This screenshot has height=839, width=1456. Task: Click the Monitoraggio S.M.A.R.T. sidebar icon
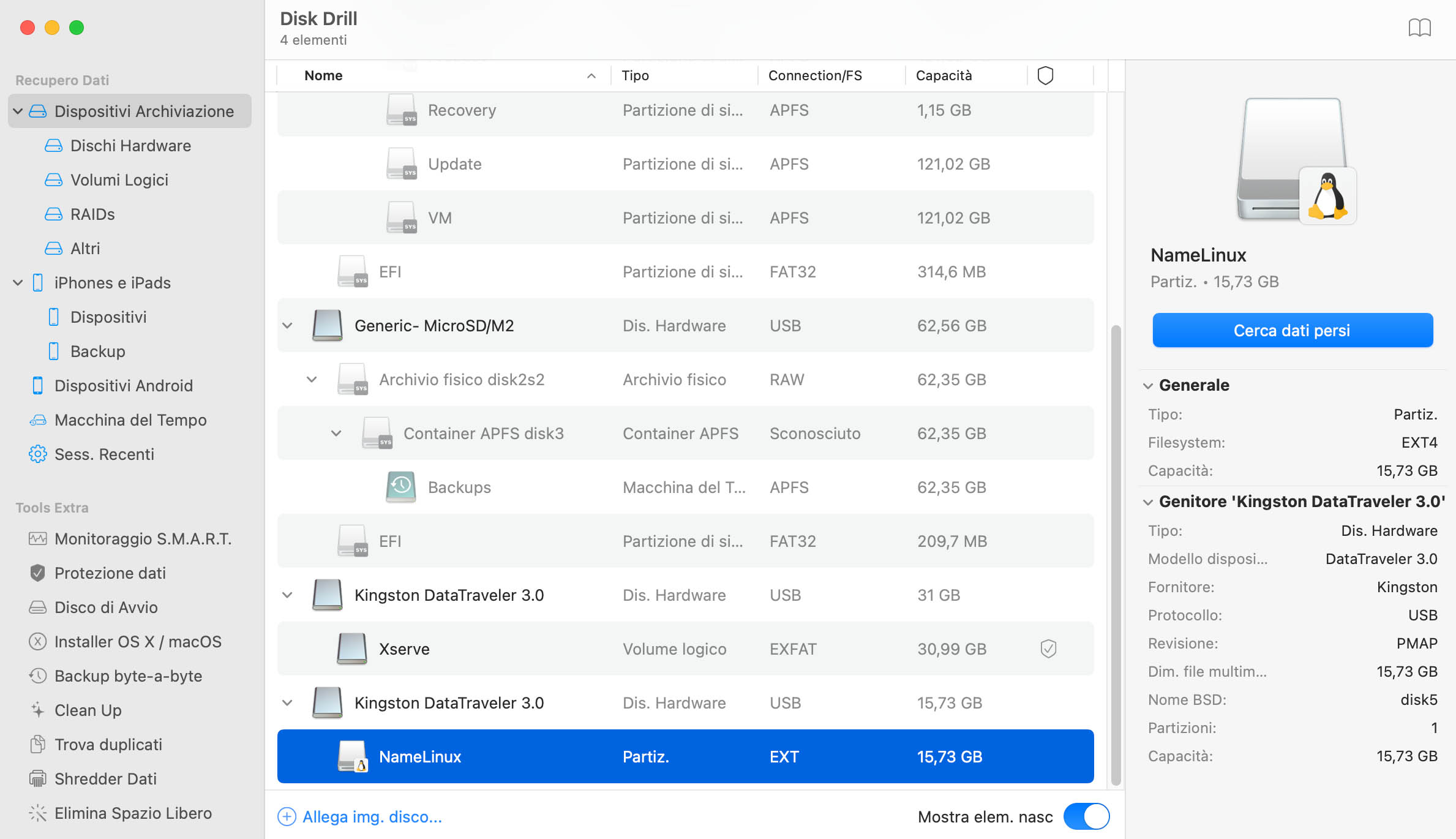pos(38,539)
